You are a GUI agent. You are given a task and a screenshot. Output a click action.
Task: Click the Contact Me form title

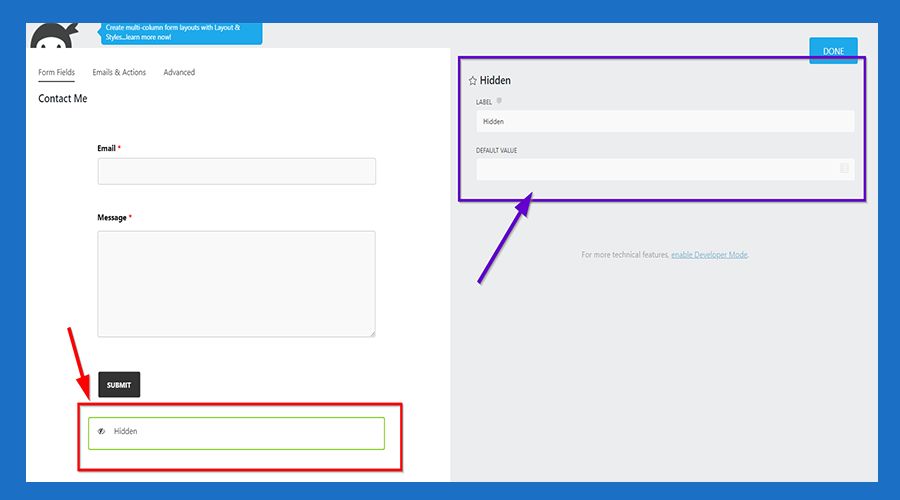coord(63,99)
